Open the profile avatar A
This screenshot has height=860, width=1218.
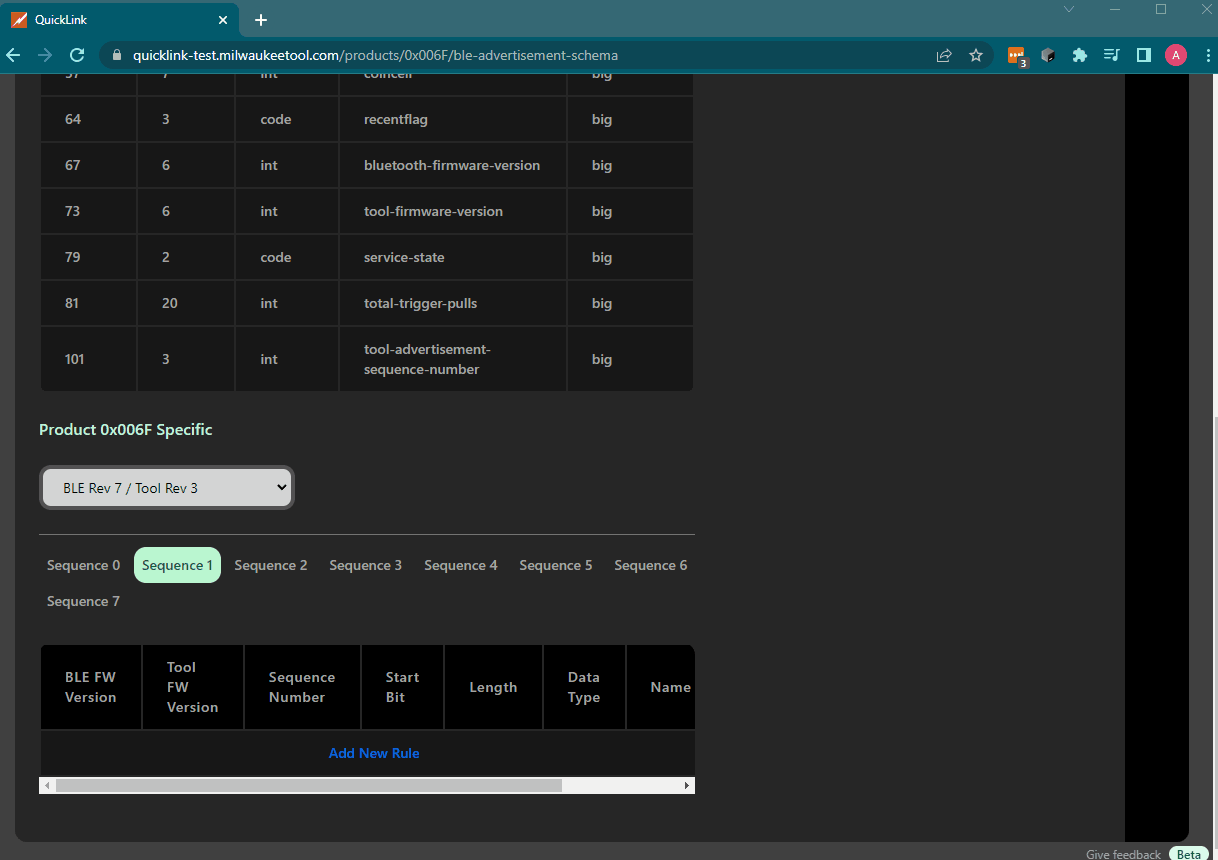1176,56
